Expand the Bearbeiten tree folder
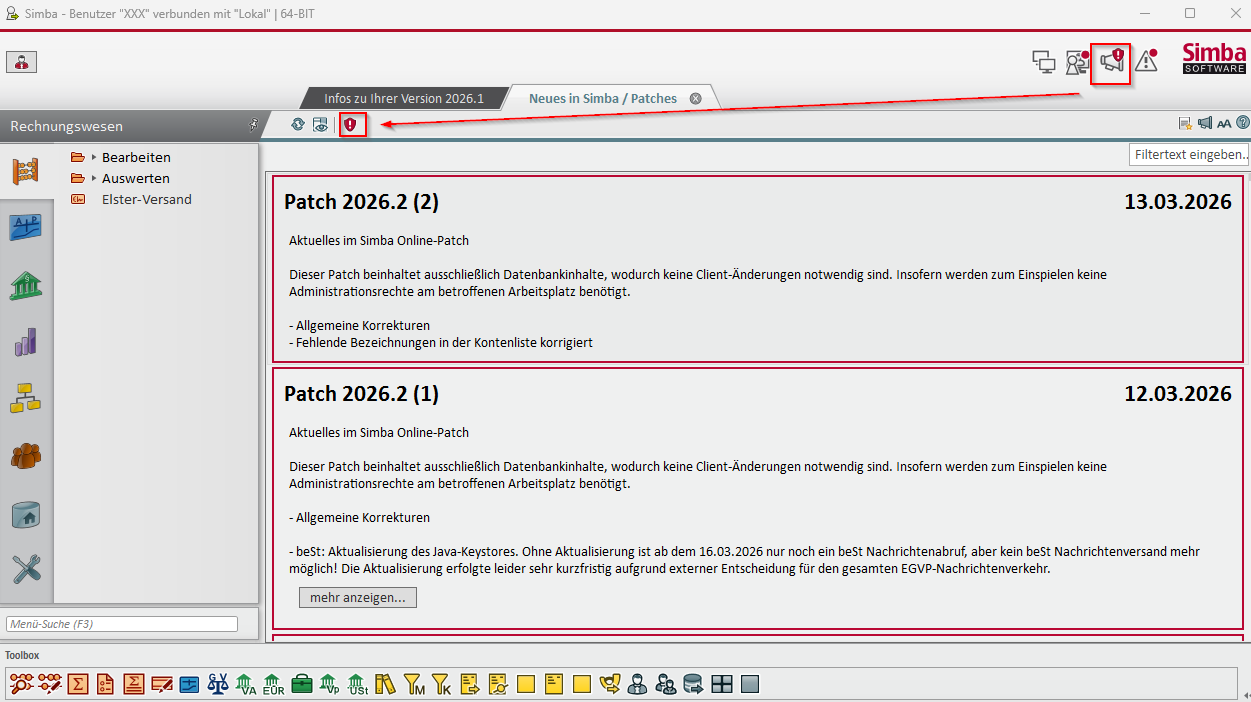The image size is (1251, 702). point(94,158)
